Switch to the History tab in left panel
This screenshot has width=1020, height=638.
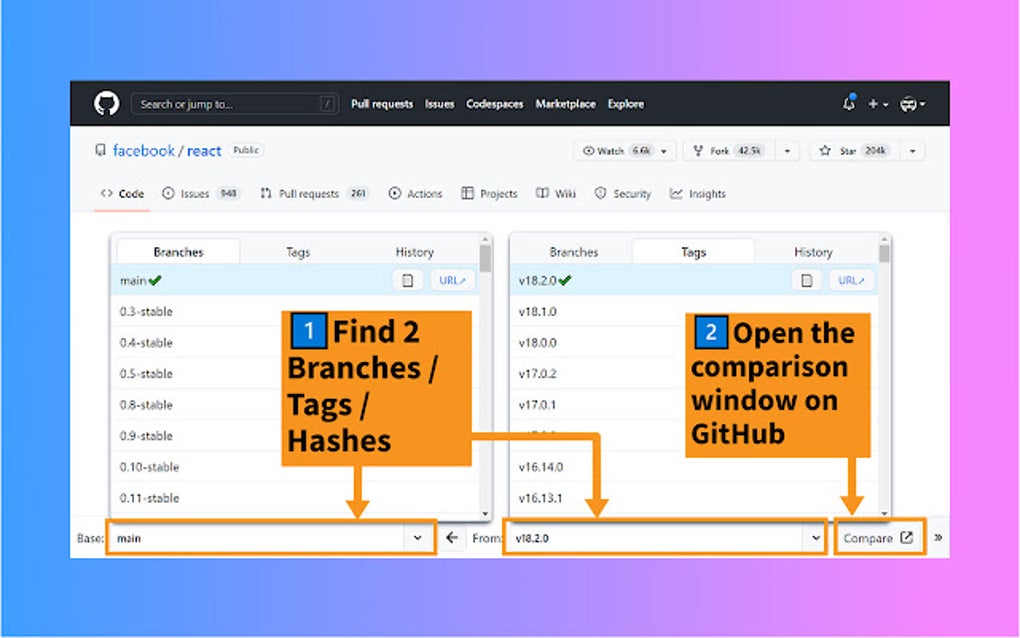[414, 251]
